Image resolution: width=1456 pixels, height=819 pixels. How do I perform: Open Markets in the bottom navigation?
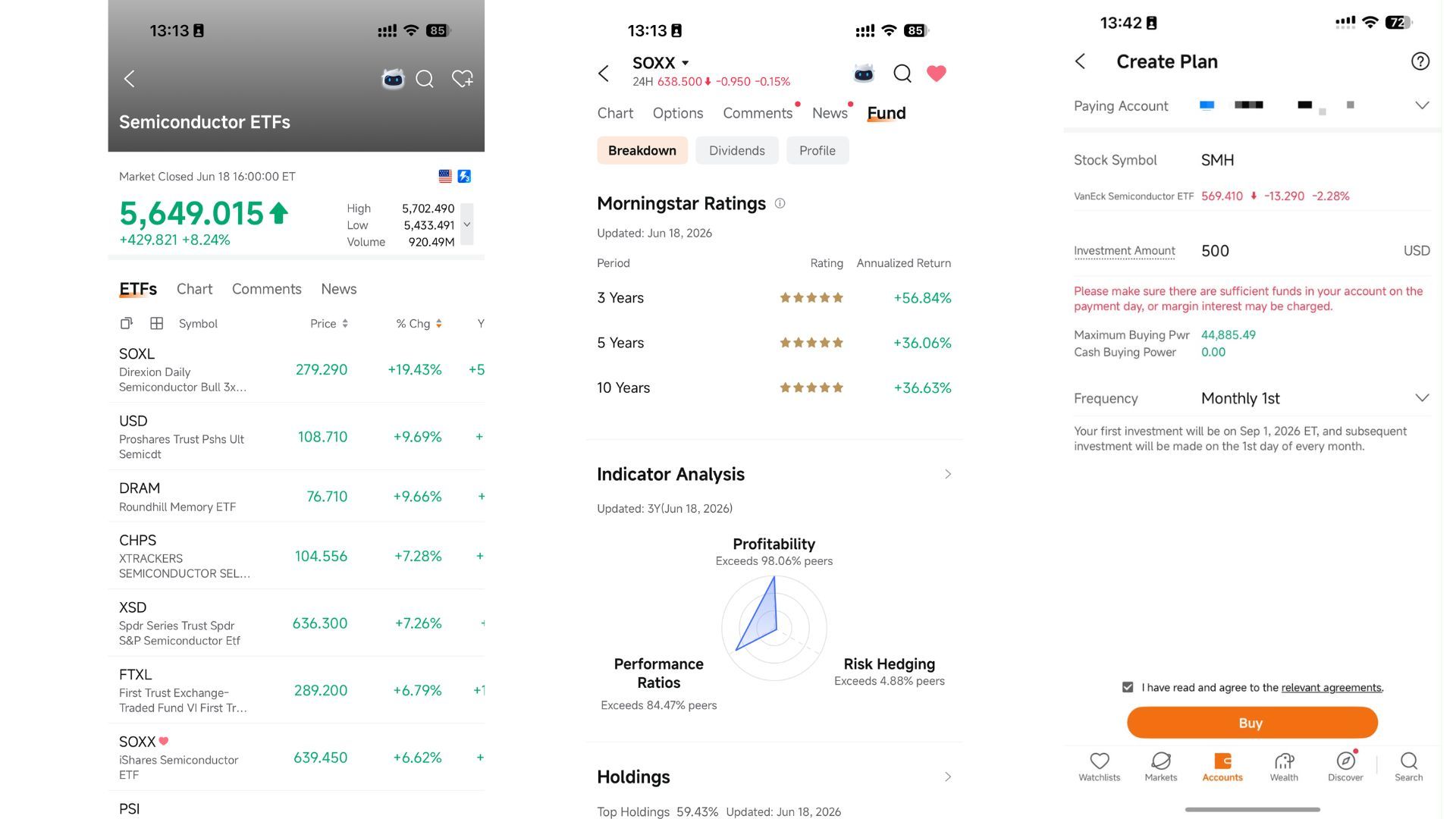(1161, 767)
